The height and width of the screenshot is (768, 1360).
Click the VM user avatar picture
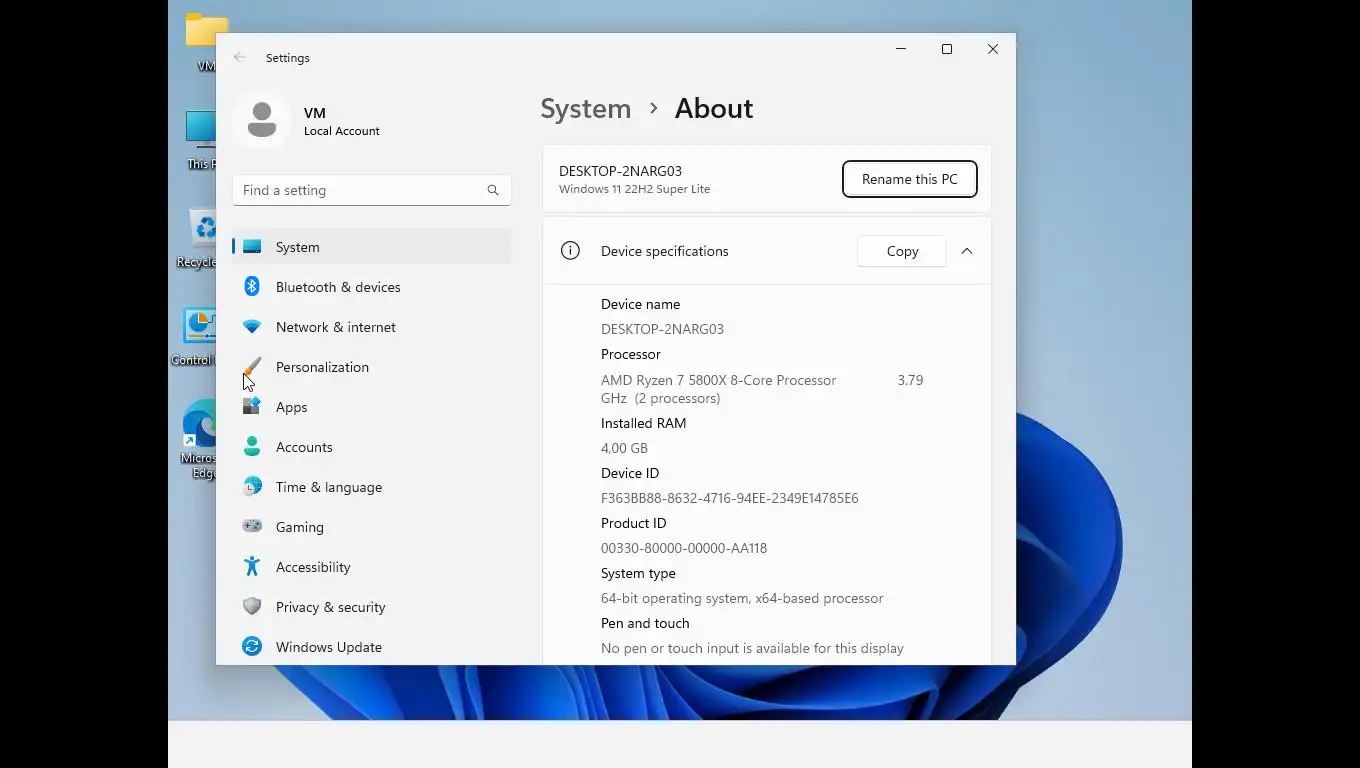(x=262, y=120)
